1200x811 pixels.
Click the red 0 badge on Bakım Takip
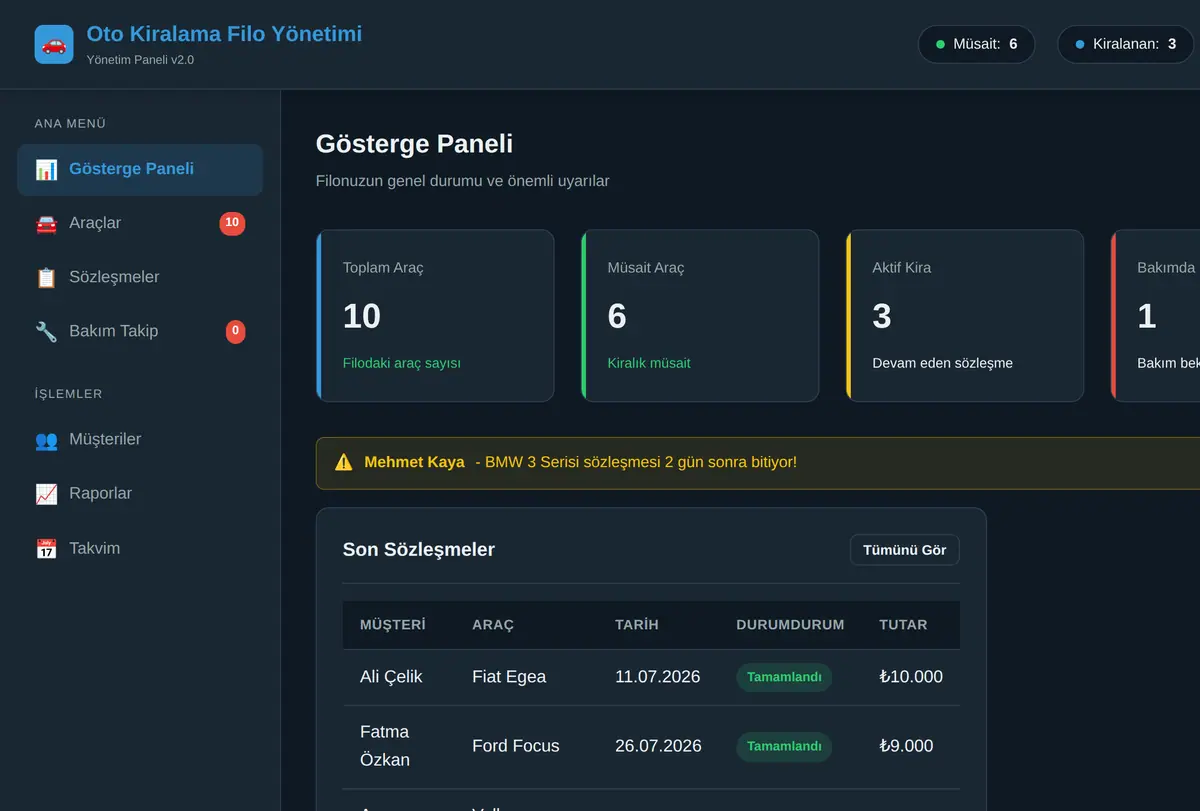[235, 331]
